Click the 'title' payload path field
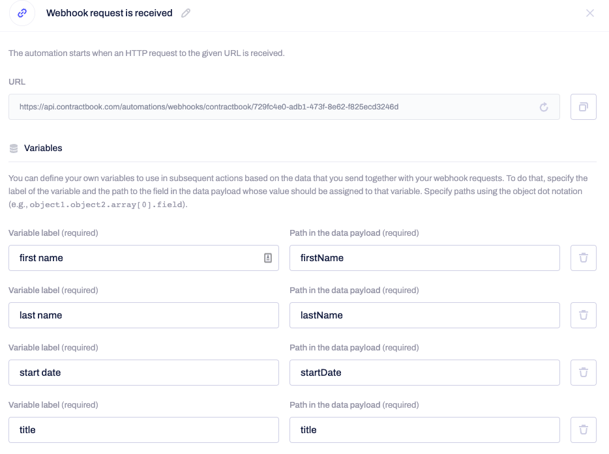 [x=425, y=430]
